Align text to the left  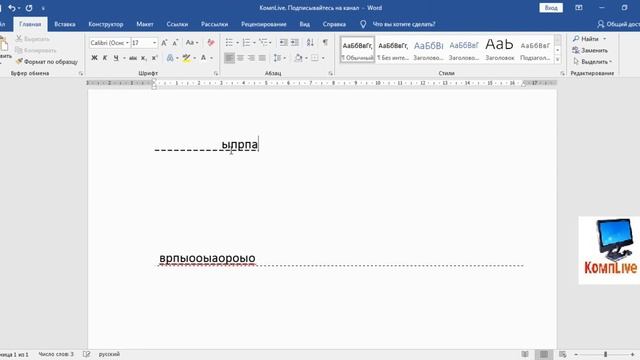229,58
